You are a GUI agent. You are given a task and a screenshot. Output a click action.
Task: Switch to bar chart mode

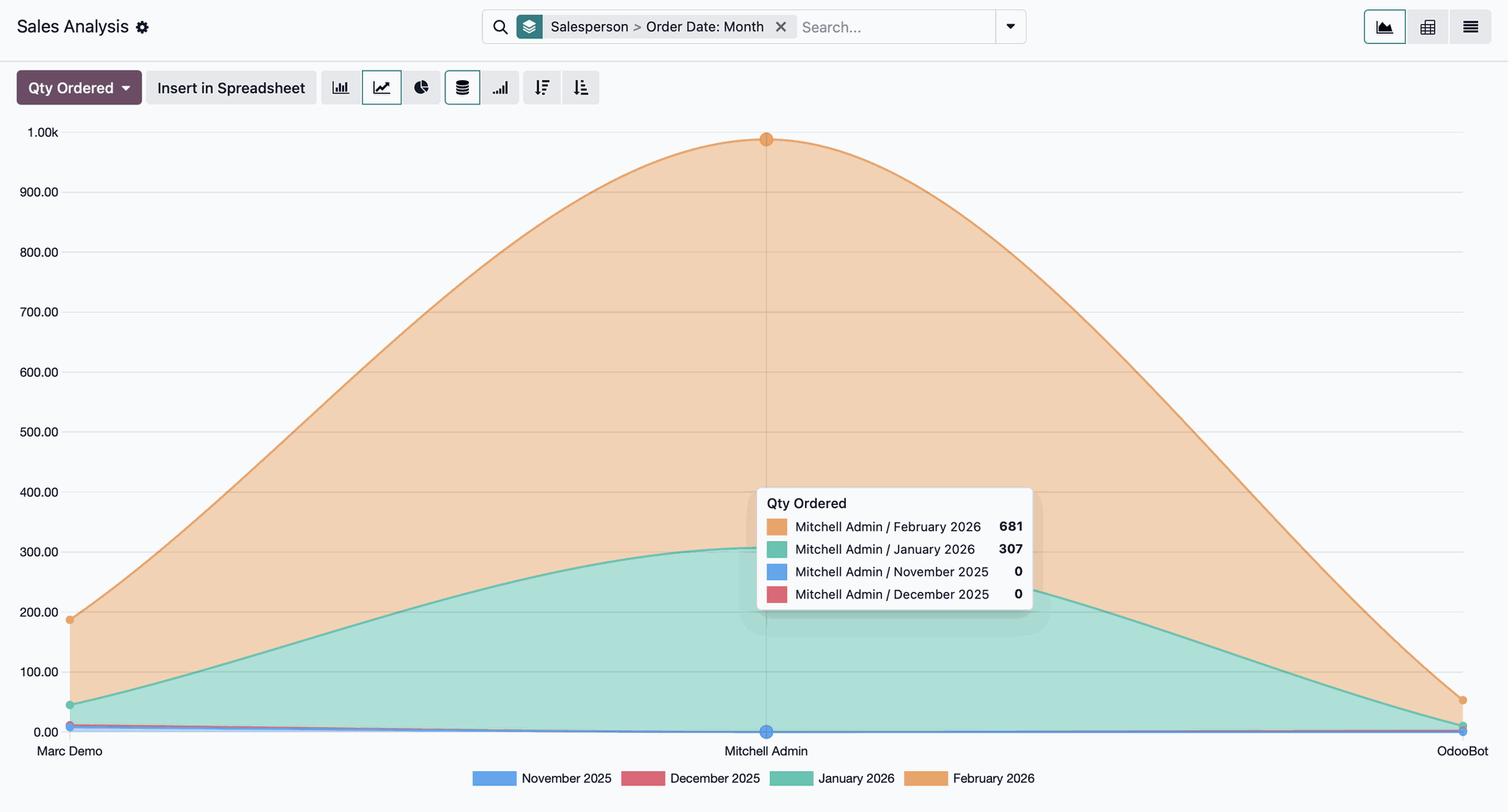point(341,88)
